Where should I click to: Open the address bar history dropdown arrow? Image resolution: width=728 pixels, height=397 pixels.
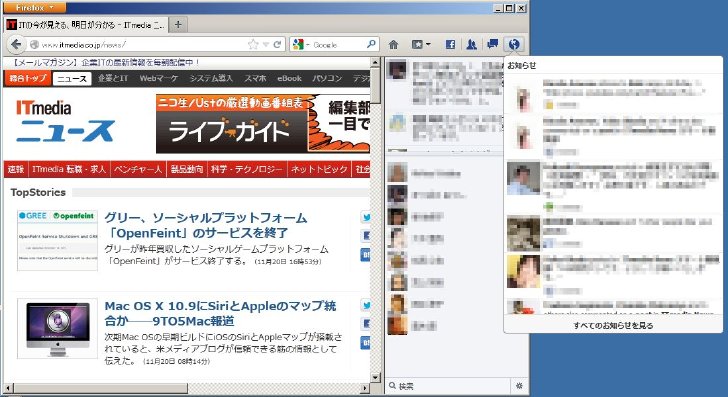coord(266,45)
